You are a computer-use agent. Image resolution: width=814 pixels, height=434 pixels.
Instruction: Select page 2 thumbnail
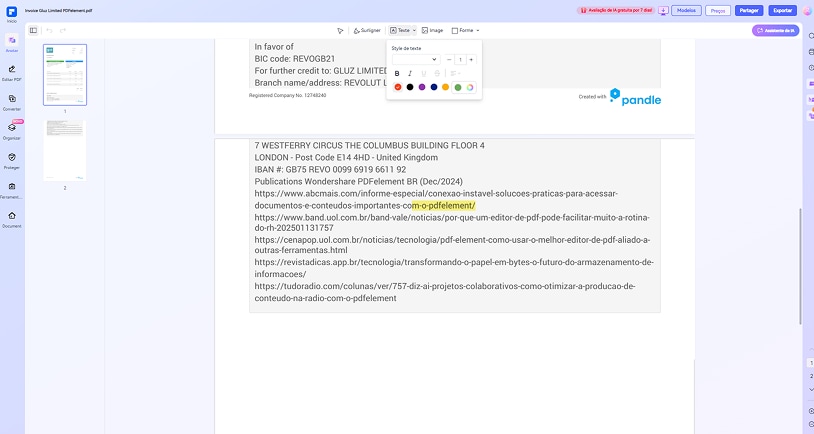click(x=65, y=151)
